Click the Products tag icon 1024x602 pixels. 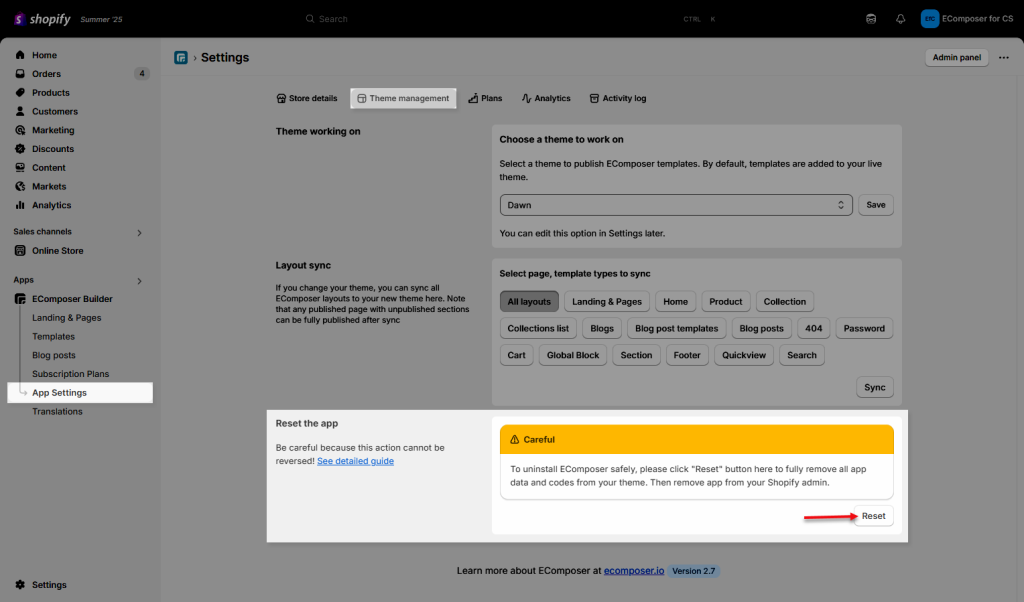click(20, 93)
